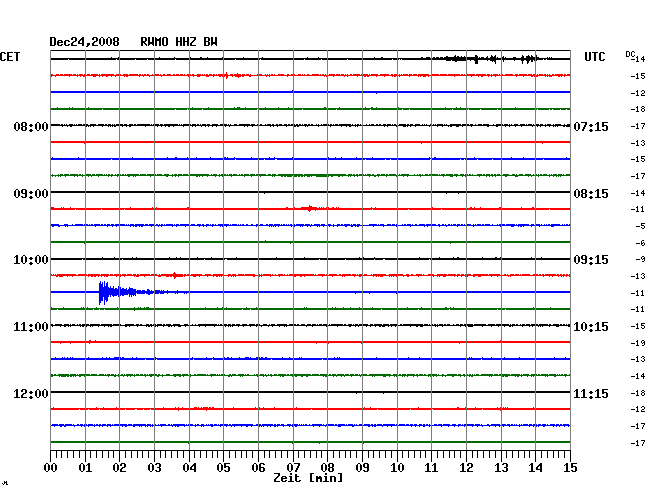Click the 02 minute axis label
This screenshot has width=650, height=494.
(119, 467)
